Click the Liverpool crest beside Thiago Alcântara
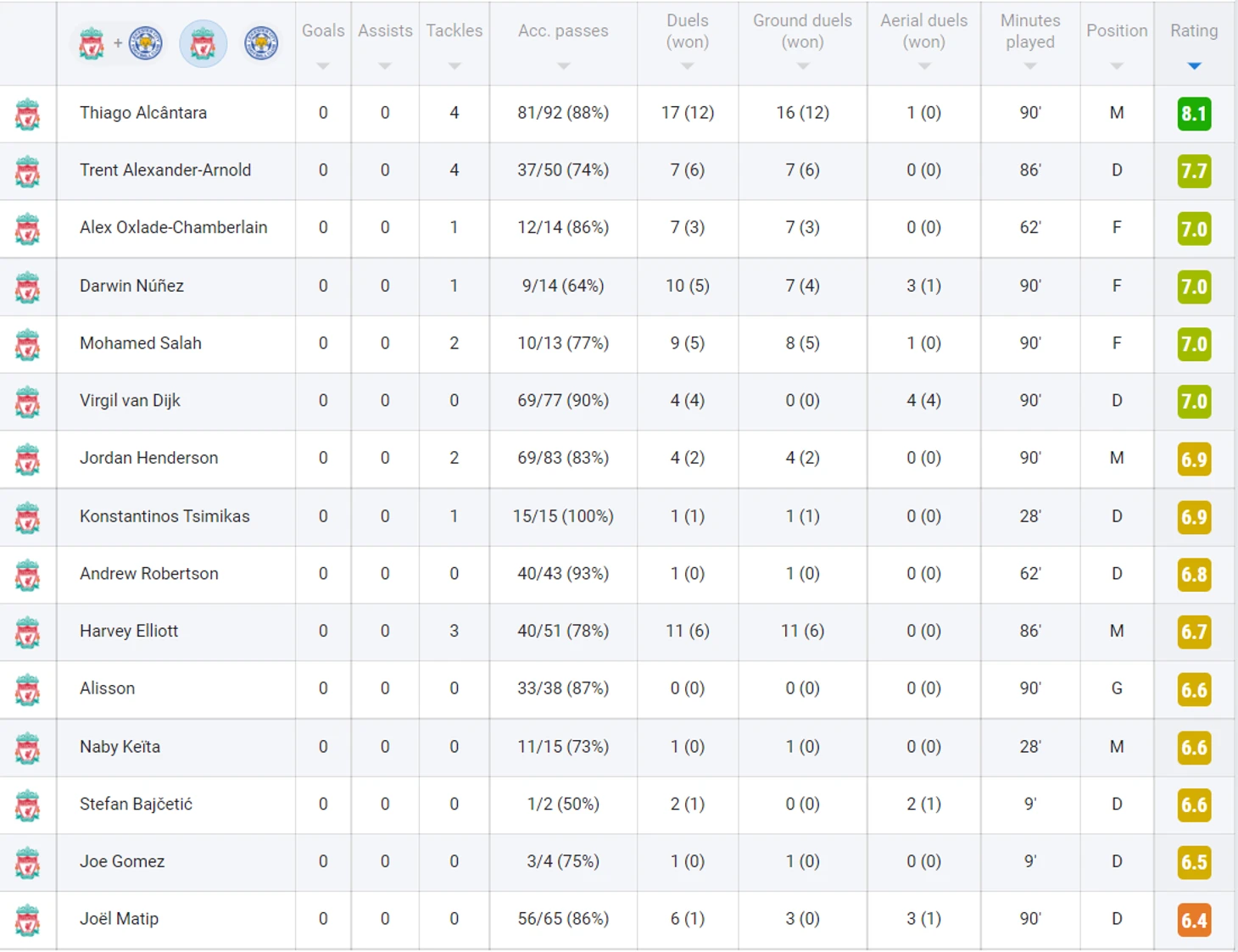This screenshot has height=952, width=1238. (x=28, y=114)
